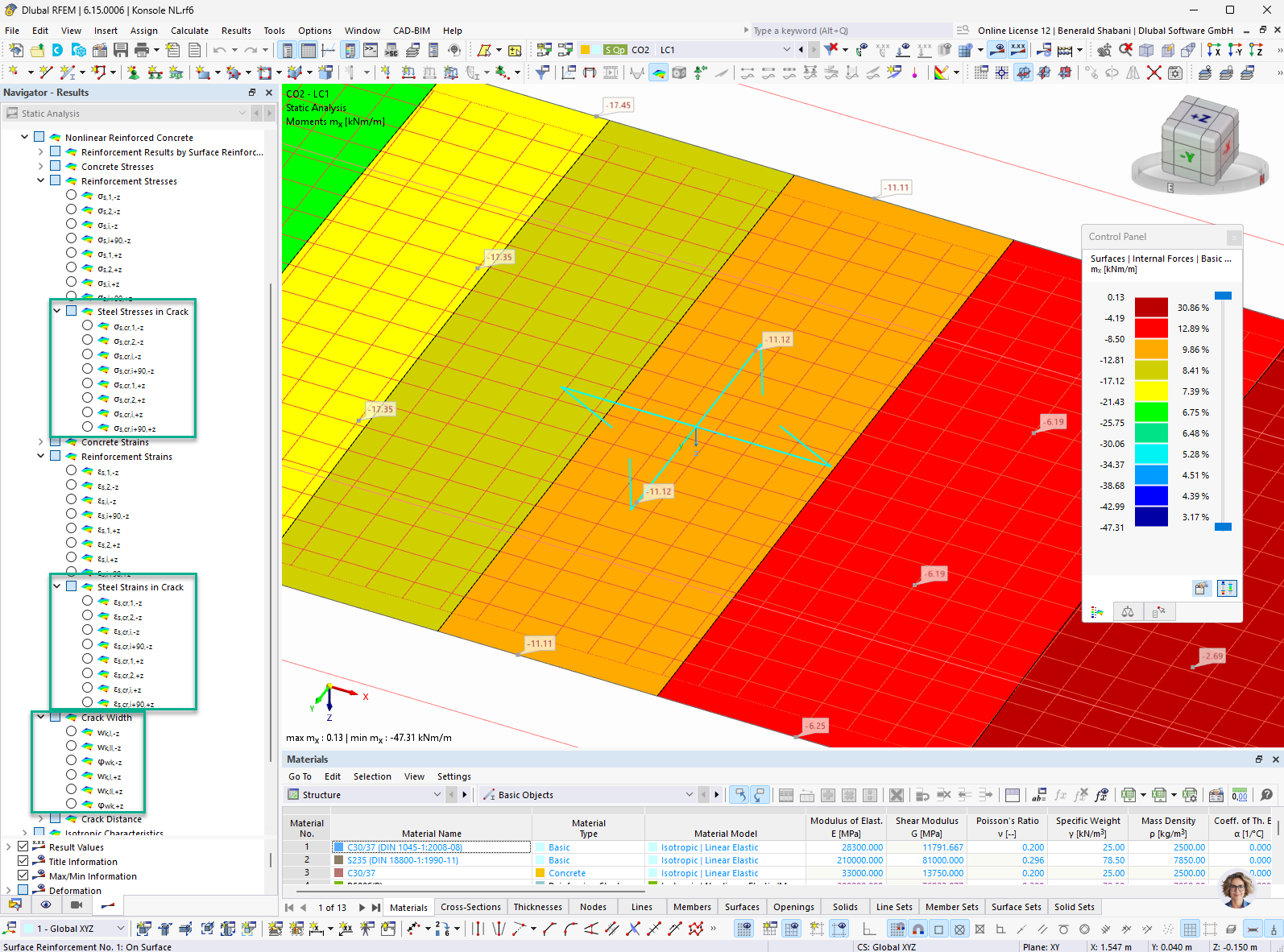Click the yellow 7.39 % color swatch
The height and width of the screenshot is (952, 1284).
(x=1151, y=391)
